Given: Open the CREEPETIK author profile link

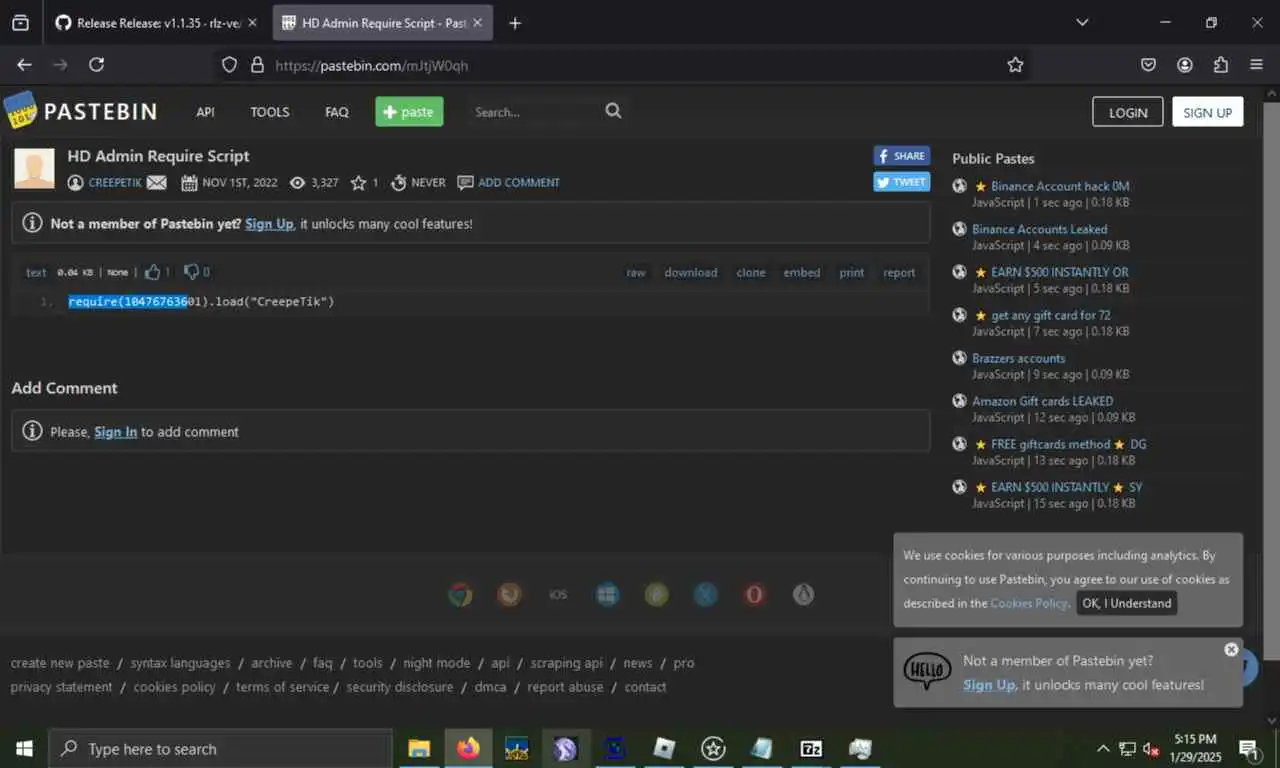Looking at the screenshot, I should (x=115, y=183).
